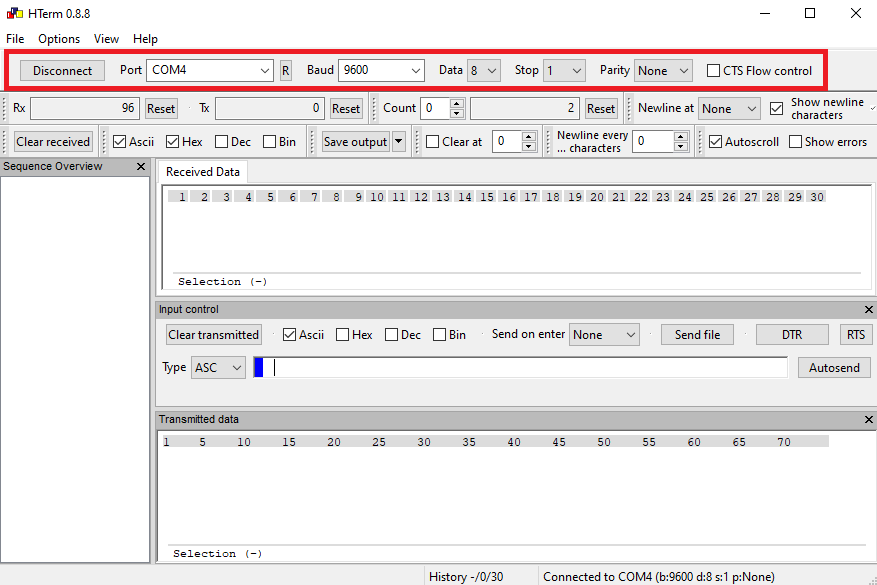Uncheck Hex display for received data
This screenshot has width=877, height=585.
coord(172,142)
